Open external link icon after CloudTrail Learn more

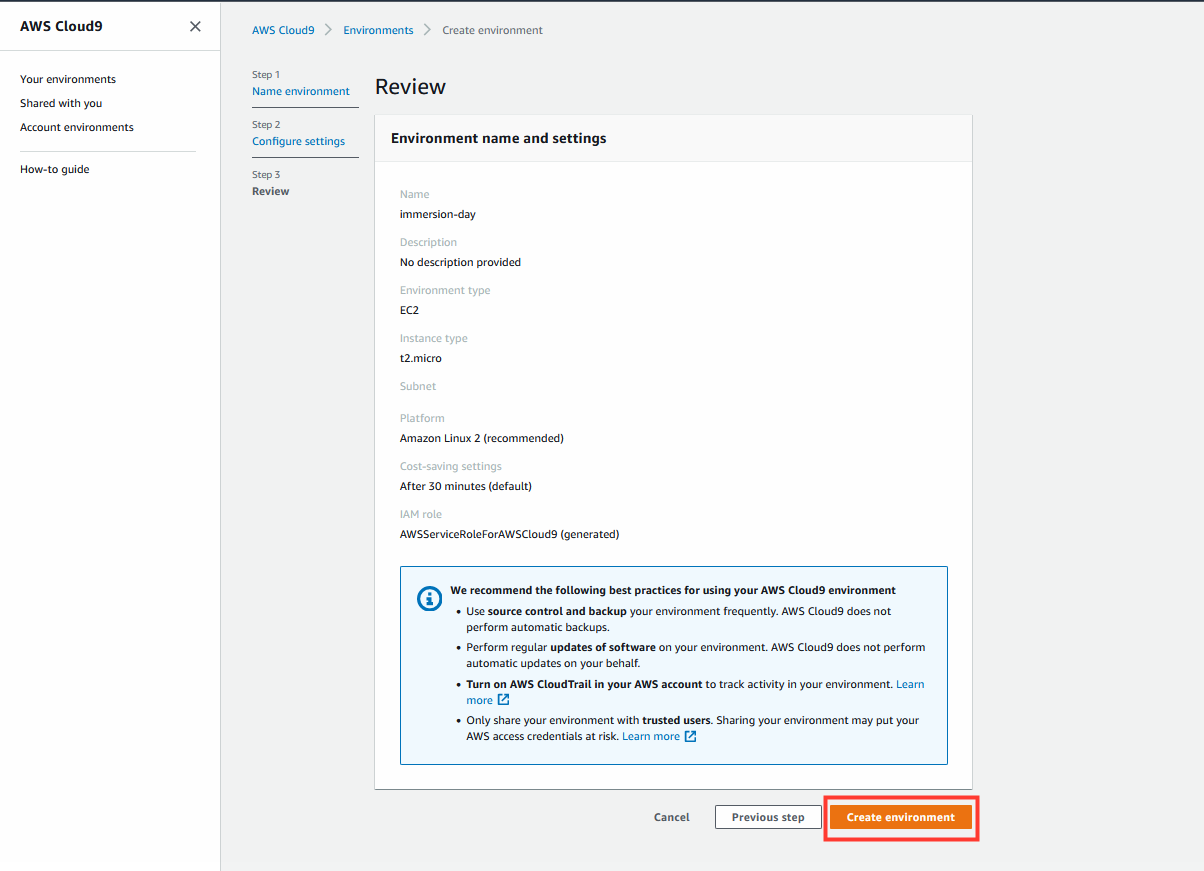click(503, 700)
